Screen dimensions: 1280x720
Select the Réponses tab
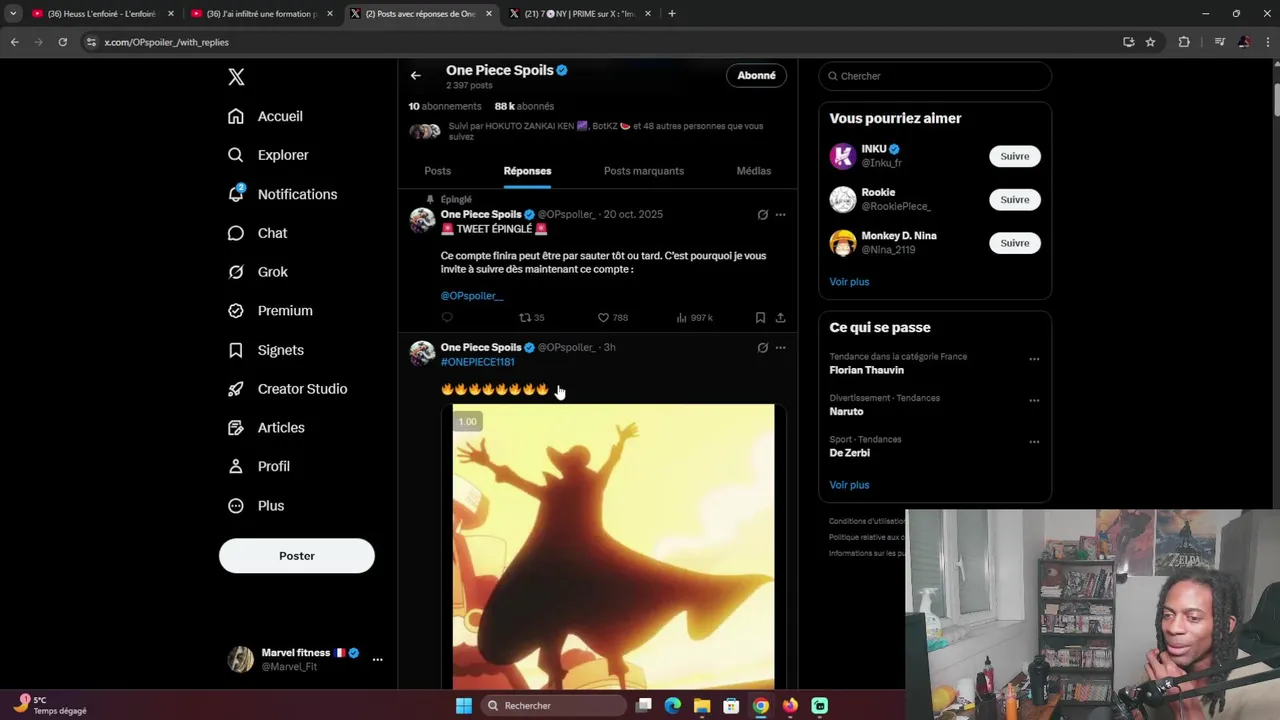click(527, 171)
